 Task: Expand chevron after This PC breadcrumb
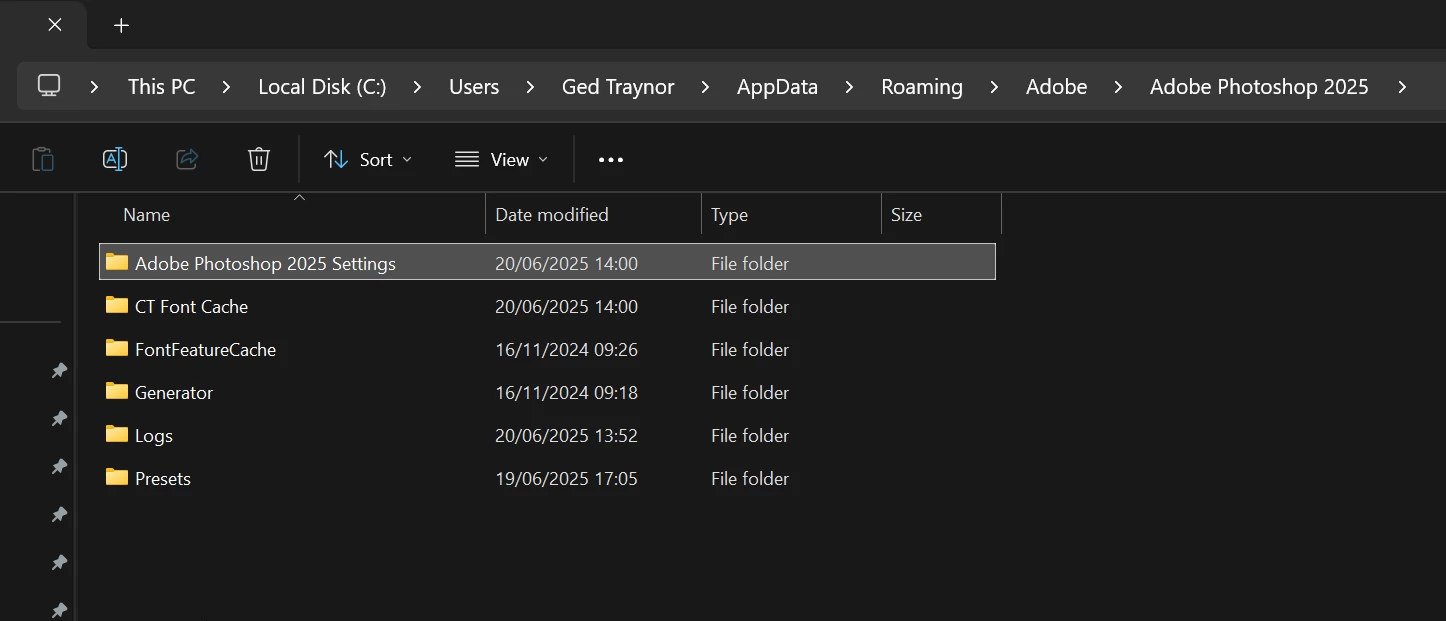pos(227,87)
